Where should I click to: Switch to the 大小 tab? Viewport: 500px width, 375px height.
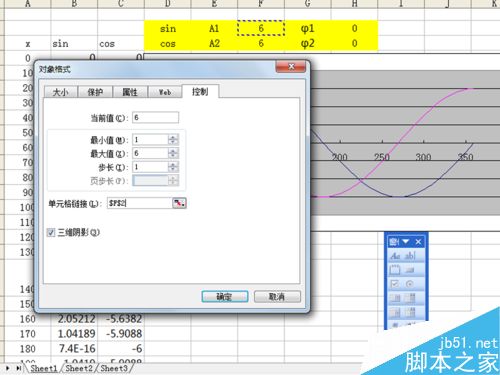pos(61,92)
